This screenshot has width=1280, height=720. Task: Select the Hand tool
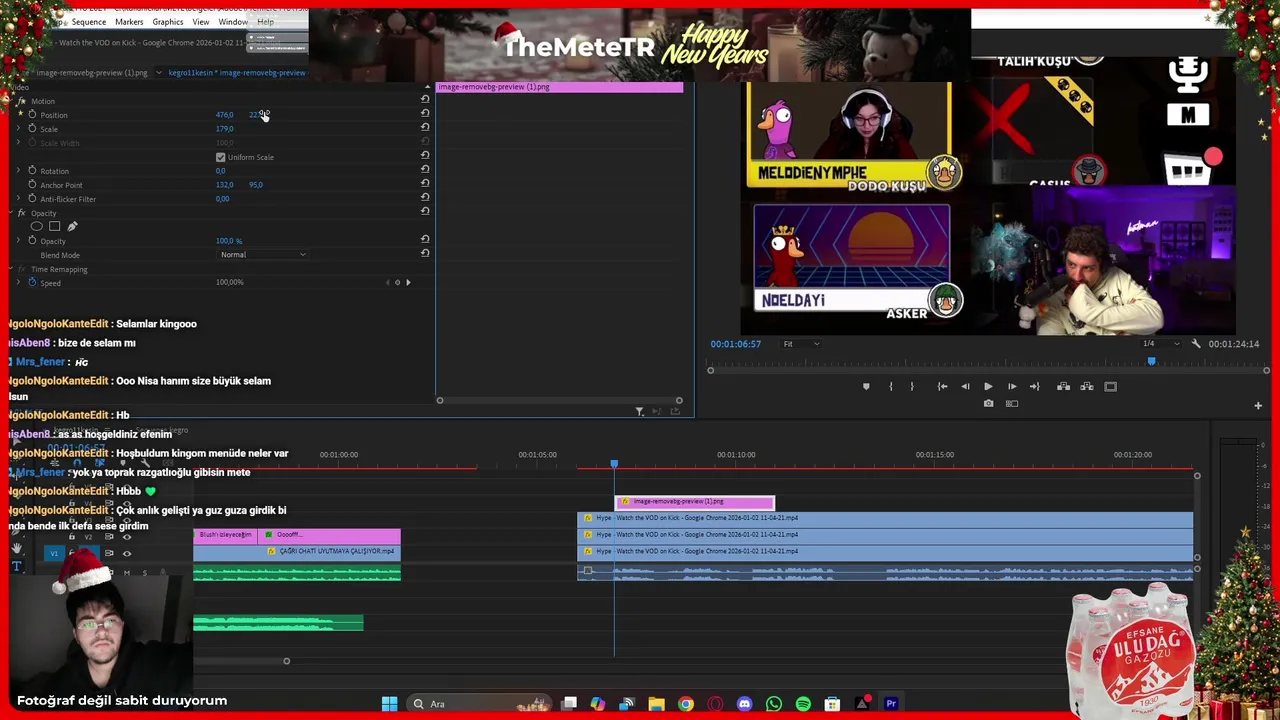coord(16,548)
